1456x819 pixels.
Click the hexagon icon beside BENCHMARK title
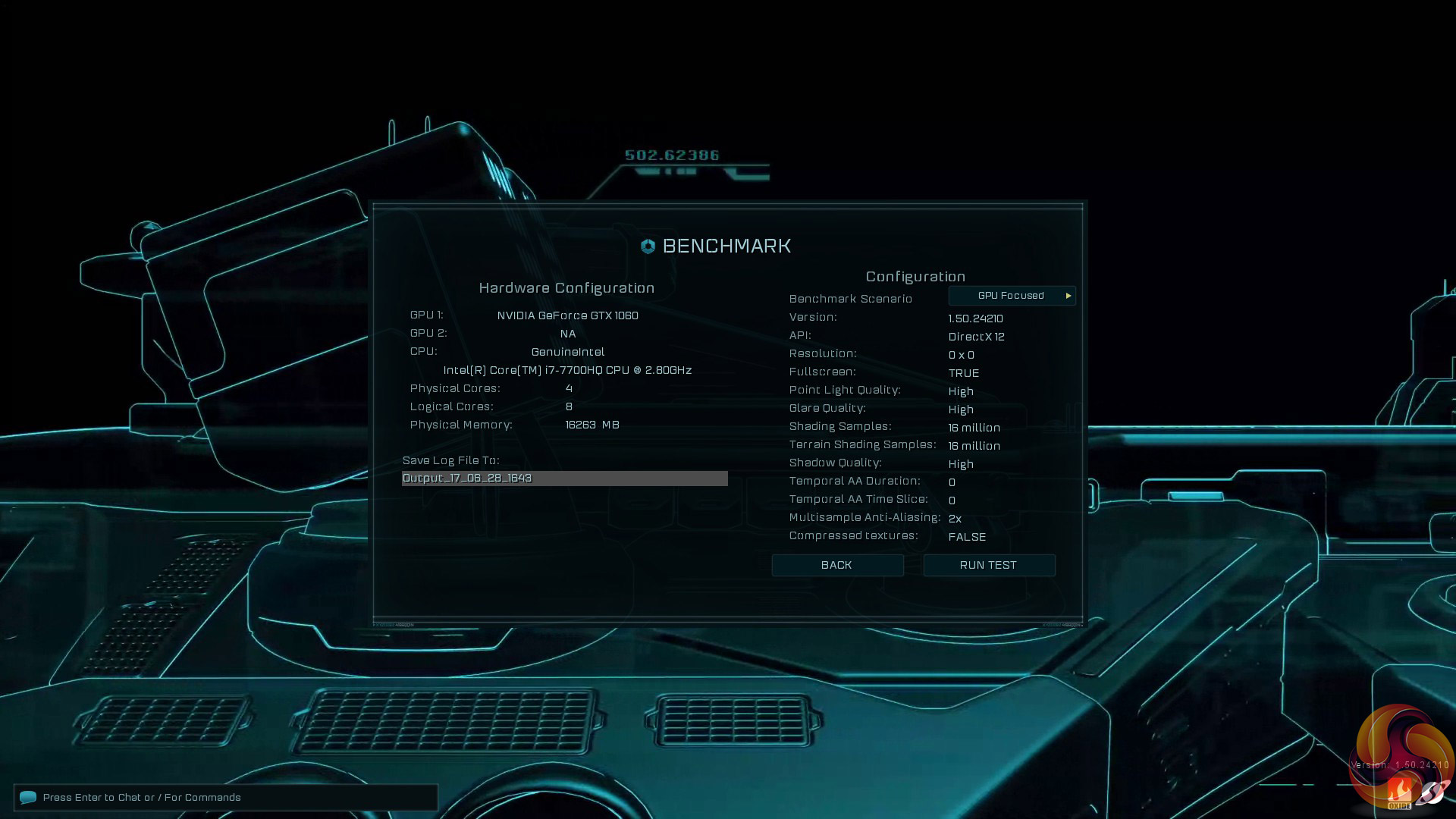(648, 246)
